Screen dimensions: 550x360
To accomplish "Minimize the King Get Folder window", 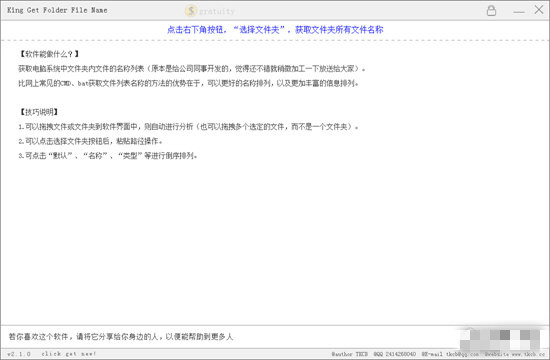I will point(519,12).
